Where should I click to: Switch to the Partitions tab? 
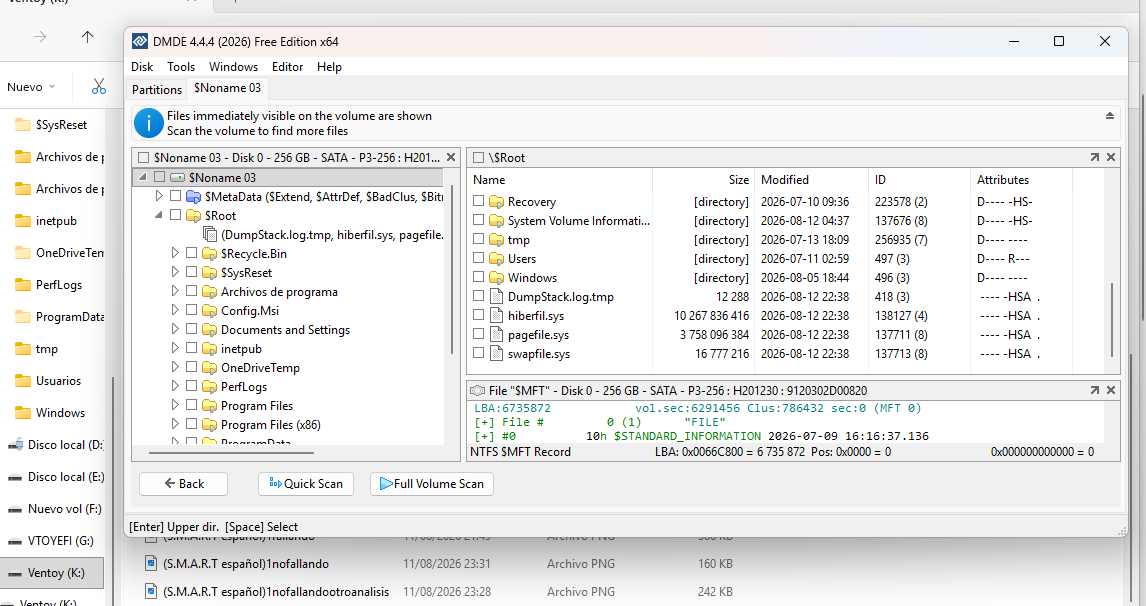click(x=156, y=89)
